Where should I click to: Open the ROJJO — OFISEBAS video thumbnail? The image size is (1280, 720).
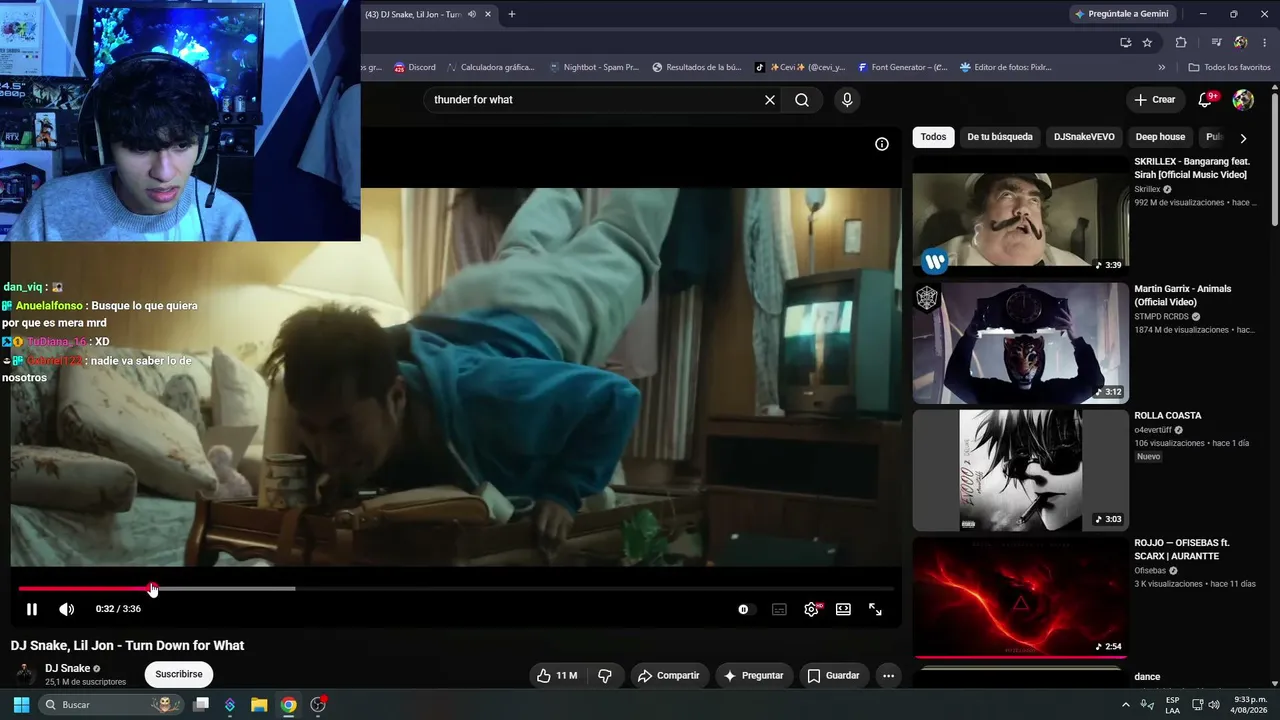(x=1021, y=598)
